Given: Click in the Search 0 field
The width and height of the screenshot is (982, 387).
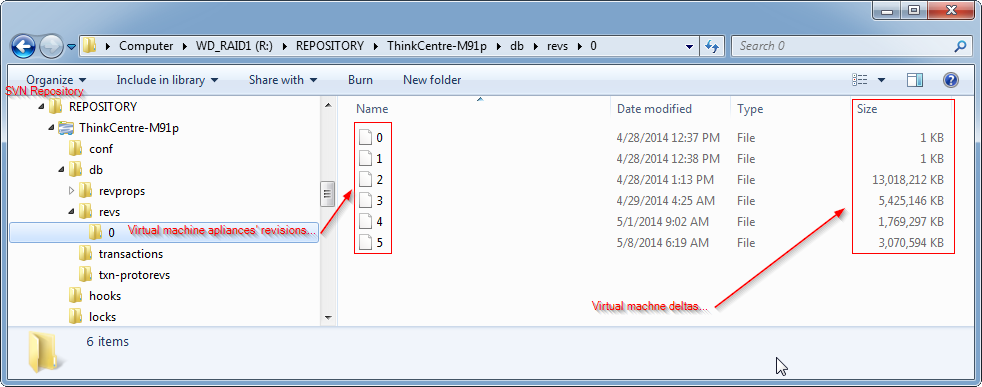Looking at the screenshot, I should tap(843, 46).
